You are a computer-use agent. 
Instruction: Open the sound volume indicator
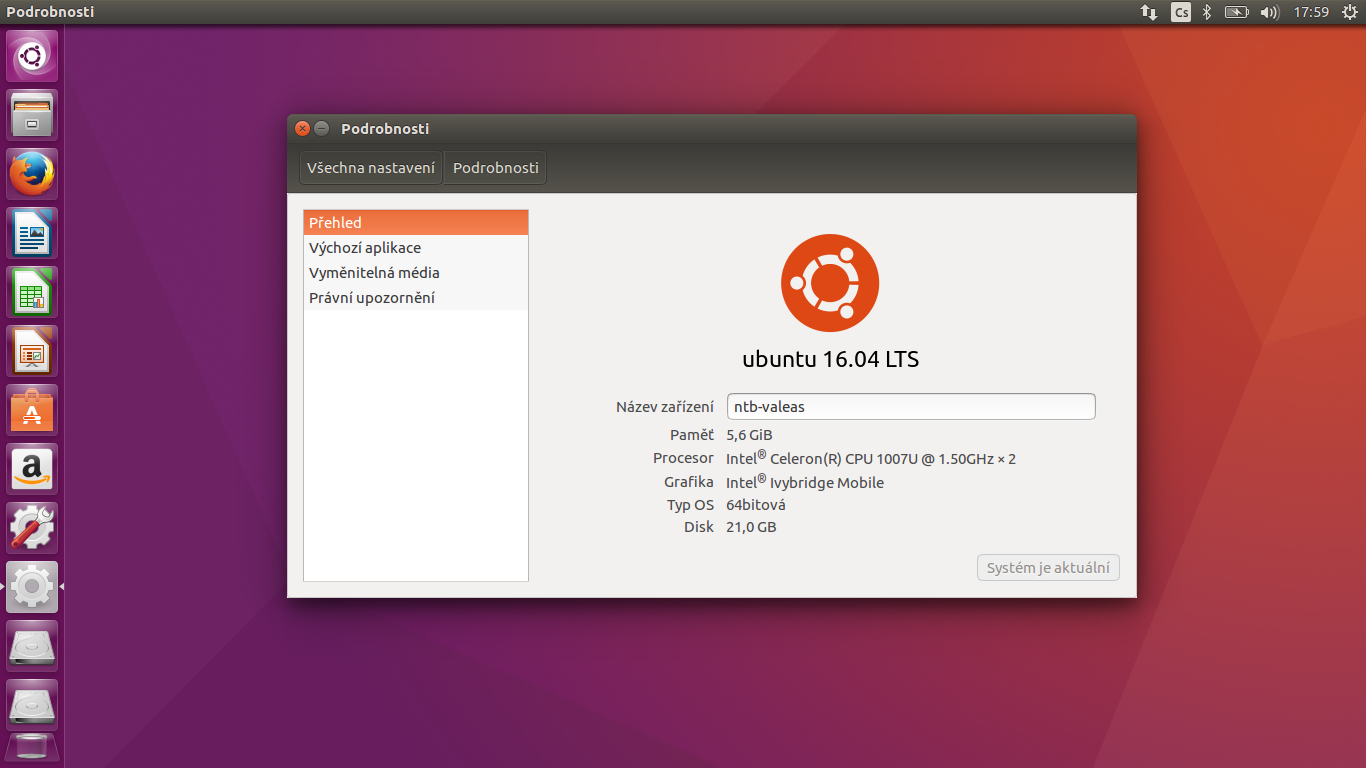1270,12
